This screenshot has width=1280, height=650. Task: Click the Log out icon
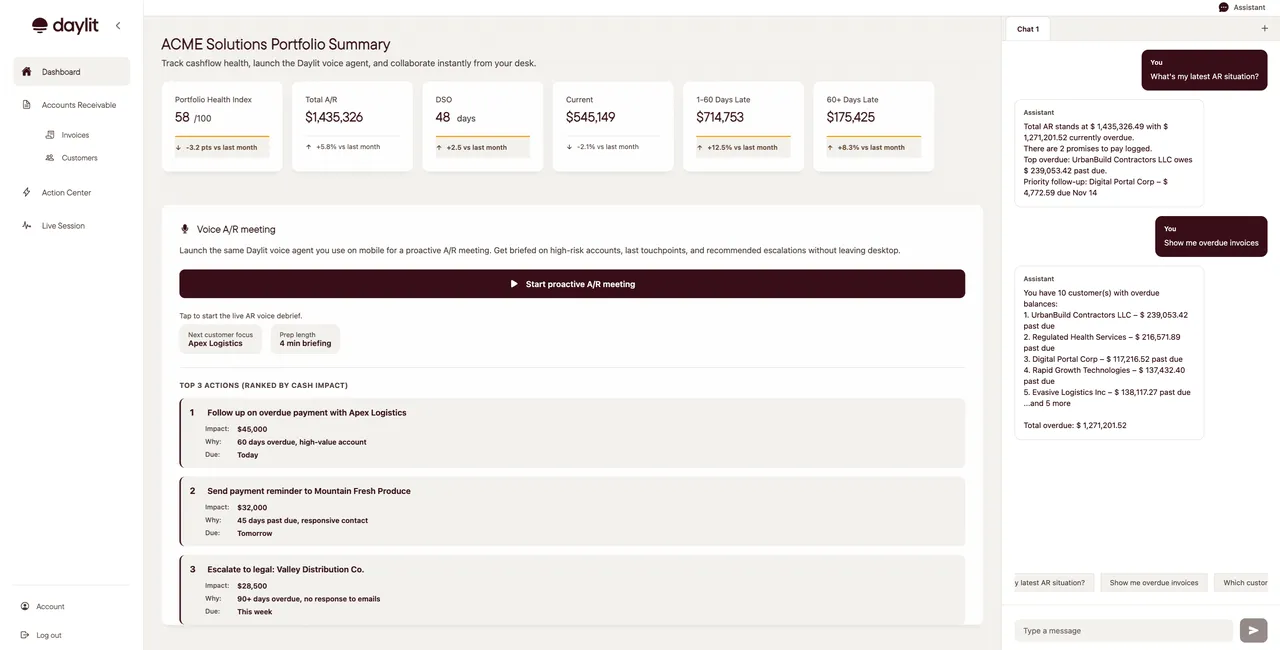tap(25, 635)
